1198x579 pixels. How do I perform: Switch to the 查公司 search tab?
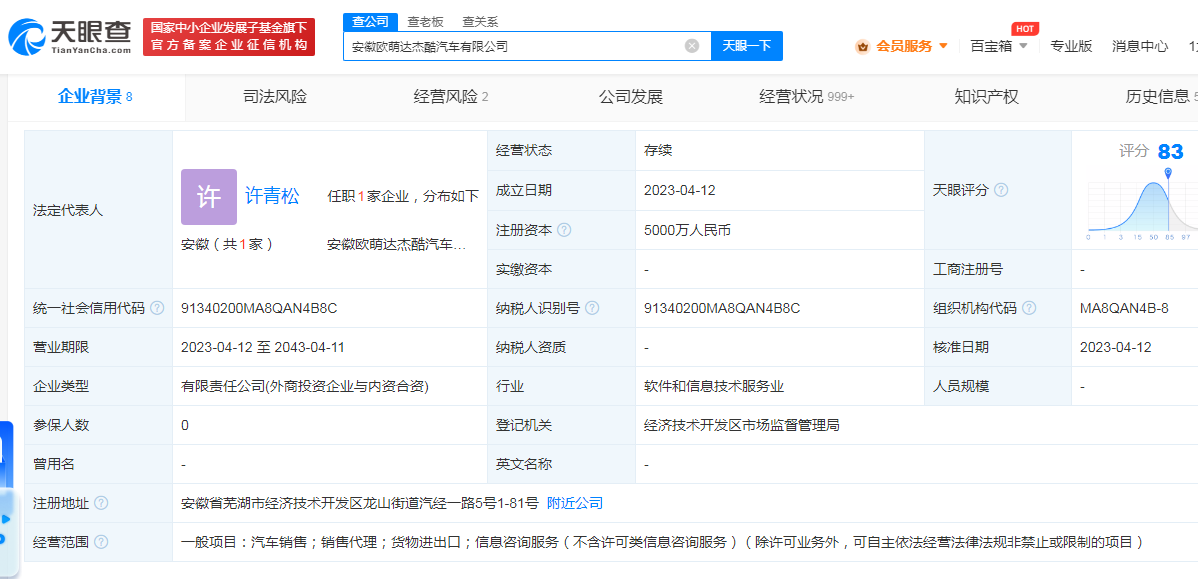[x=371, y=21]
